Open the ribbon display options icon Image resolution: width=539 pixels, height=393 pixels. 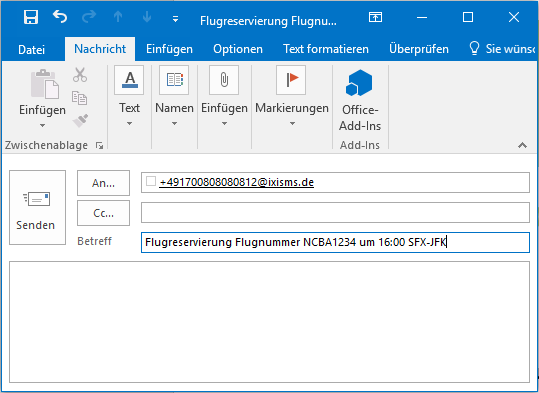(375, 17)
